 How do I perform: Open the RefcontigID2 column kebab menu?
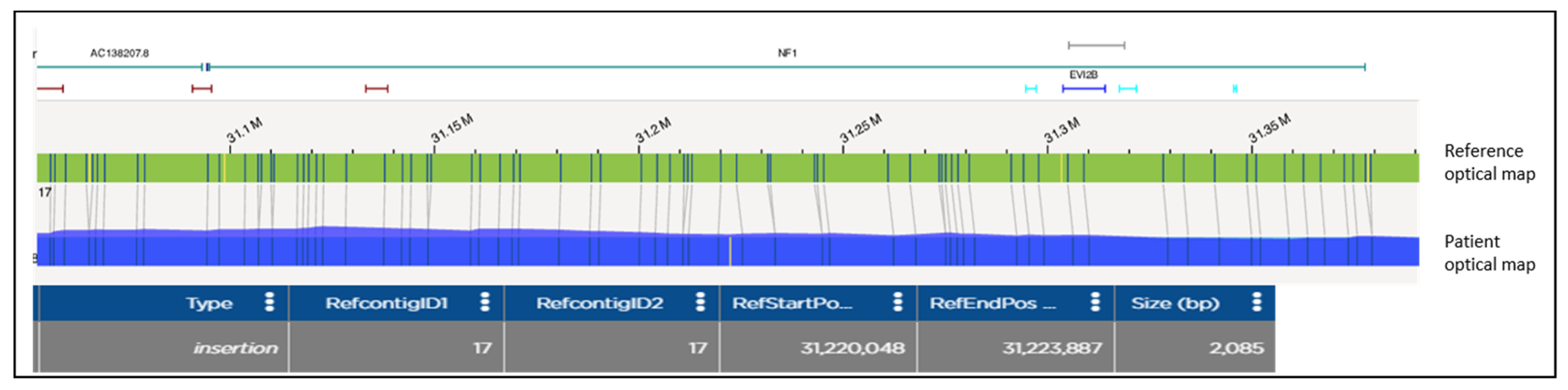click(700, 302)
